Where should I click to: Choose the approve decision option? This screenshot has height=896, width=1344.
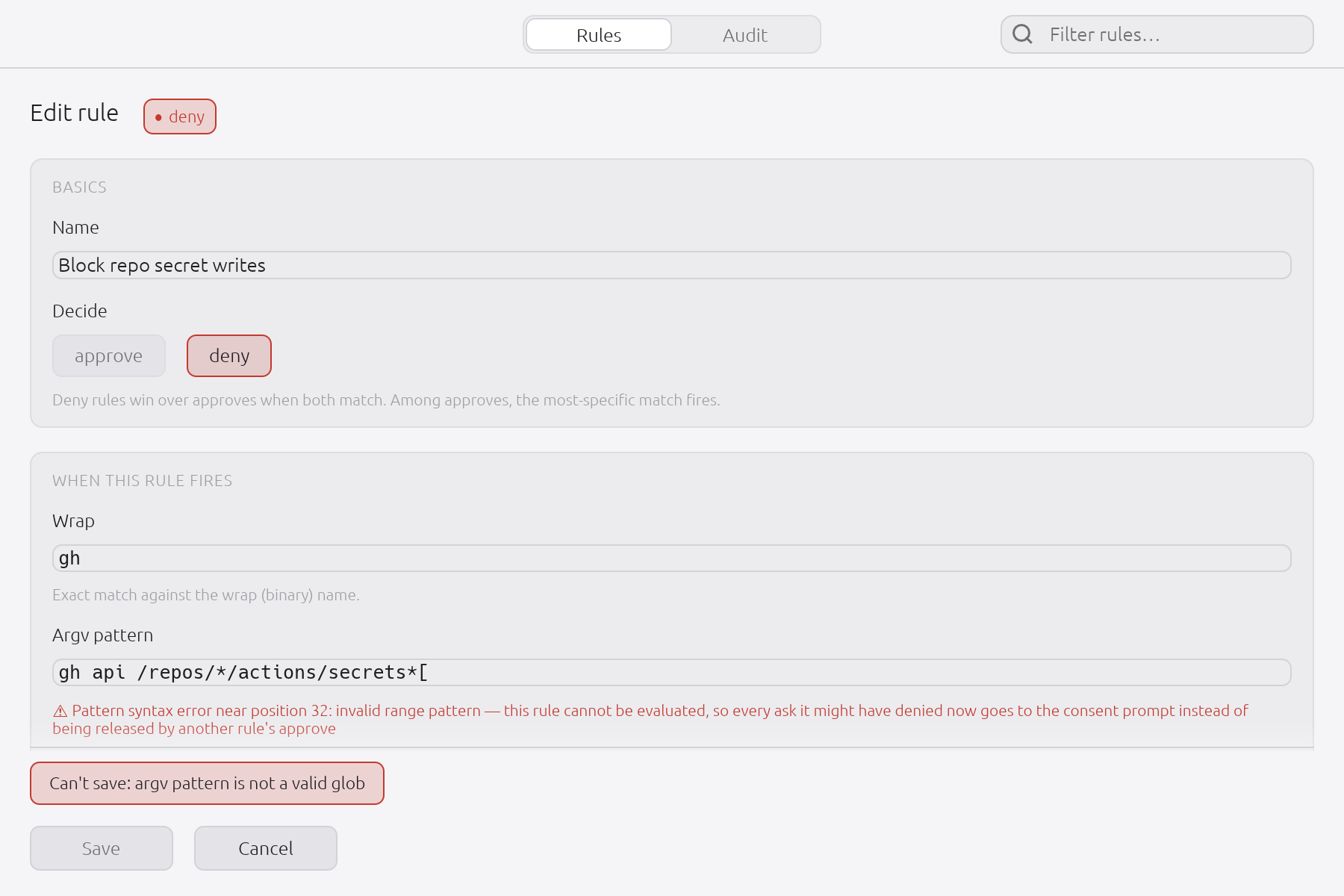[109, 356]
